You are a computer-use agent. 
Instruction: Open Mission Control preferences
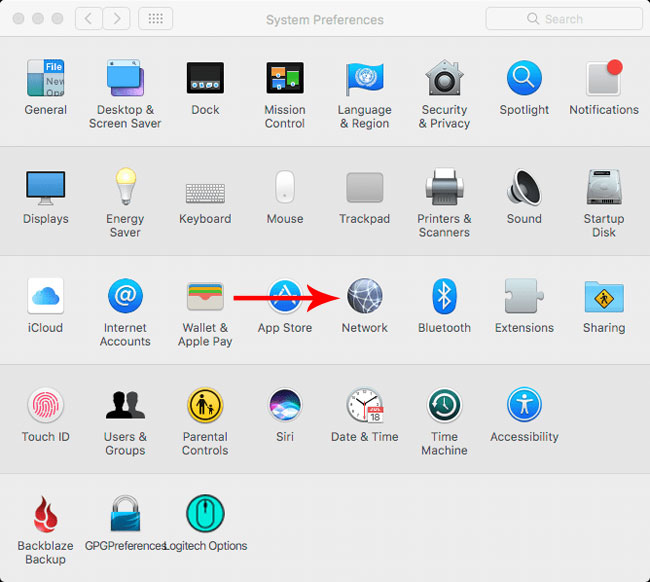[x=285, y=79]
